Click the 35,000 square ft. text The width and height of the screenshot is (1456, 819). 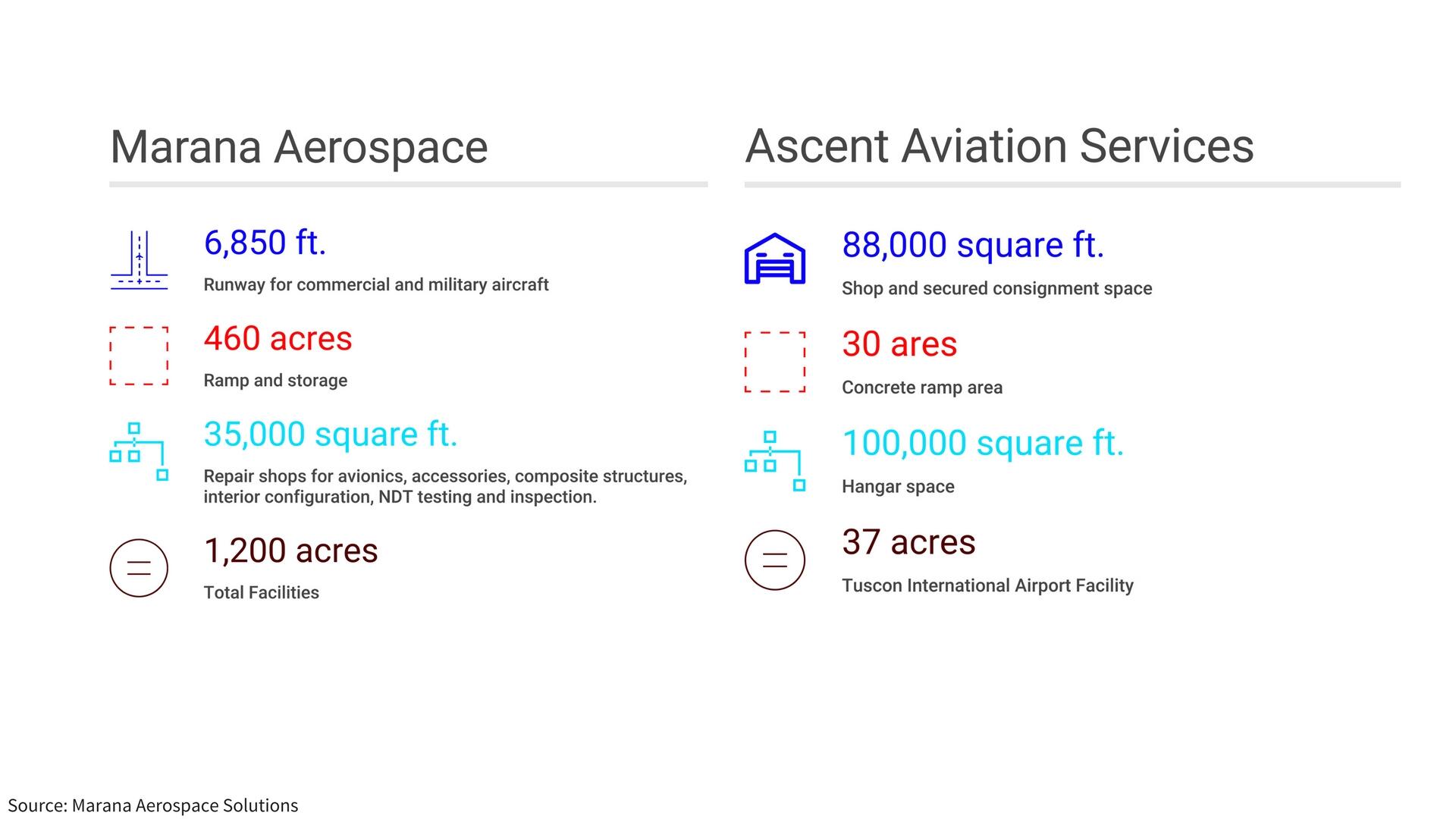[x=331, y=434]
